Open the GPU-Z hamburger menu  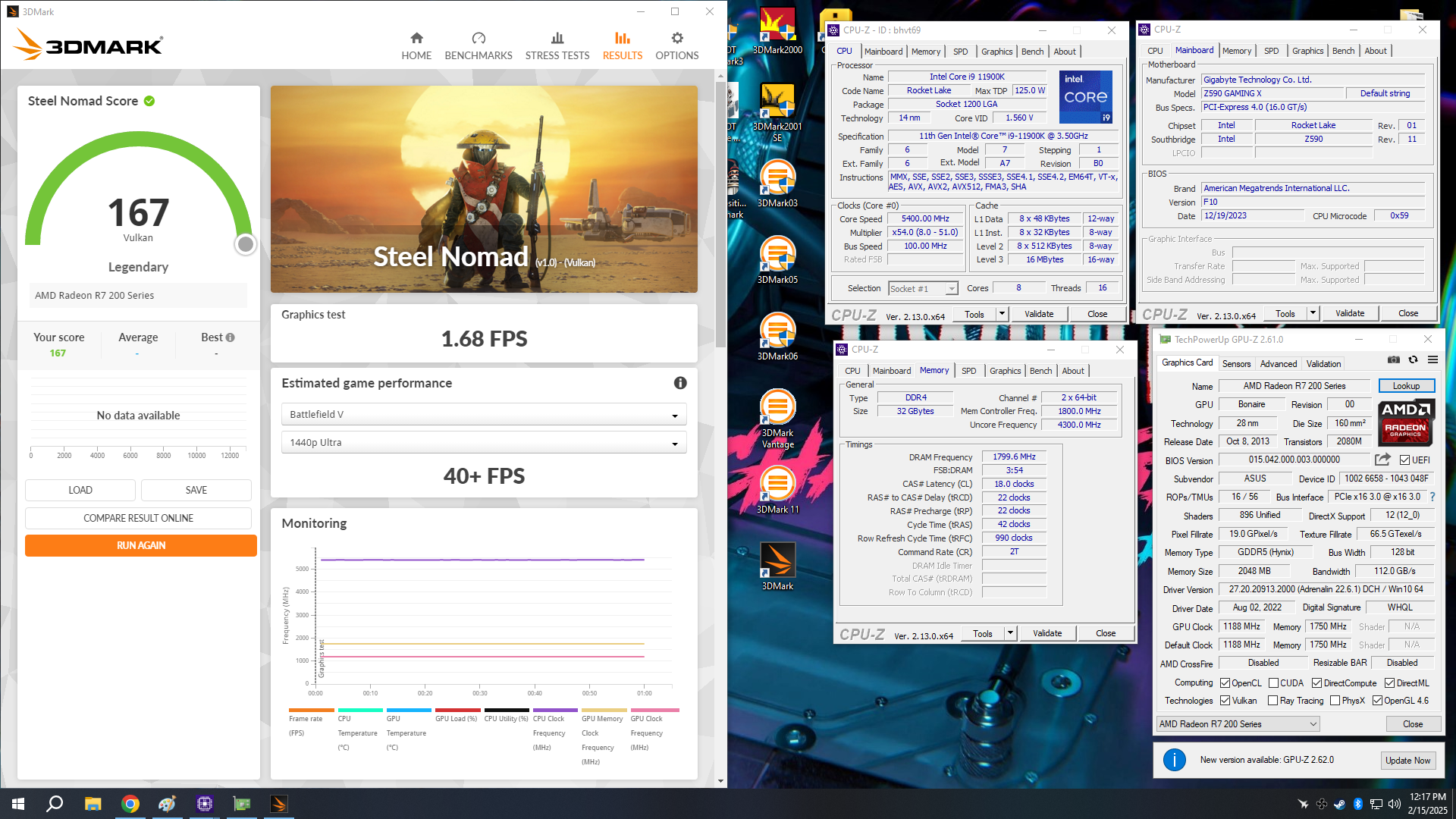1432,359
